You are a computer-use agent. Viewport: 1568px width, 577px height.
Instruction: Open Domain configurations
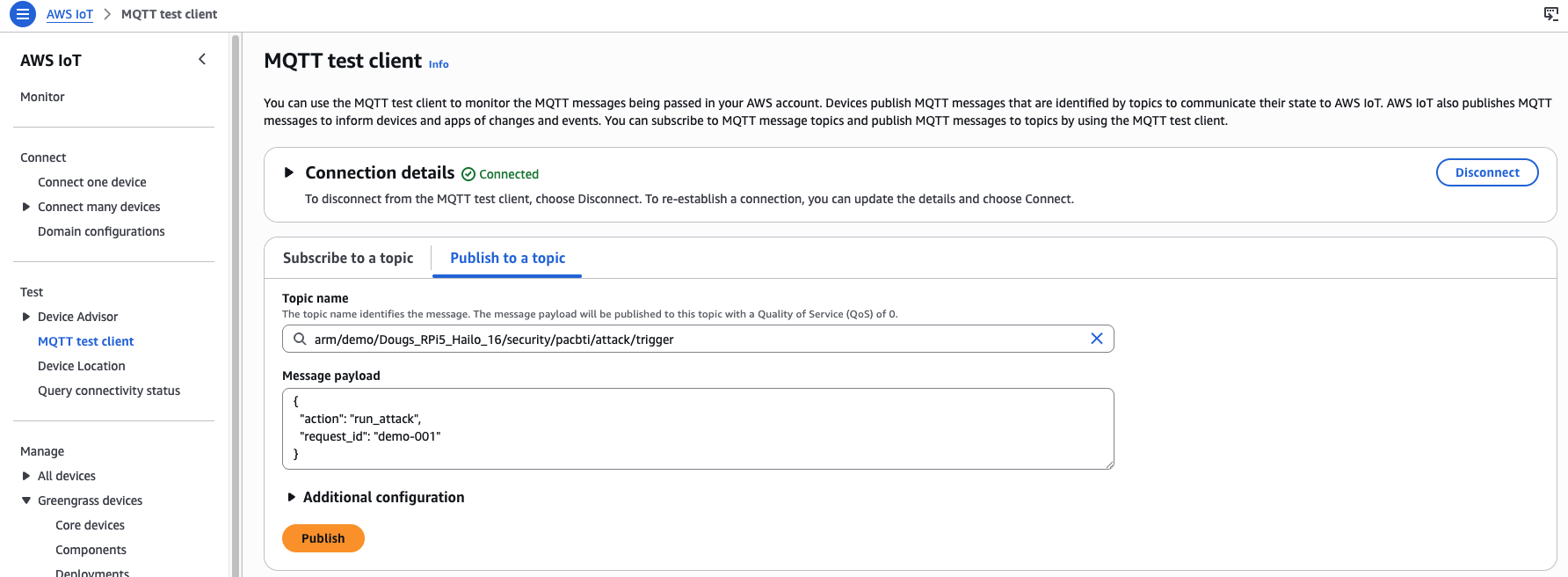point(101,231)
